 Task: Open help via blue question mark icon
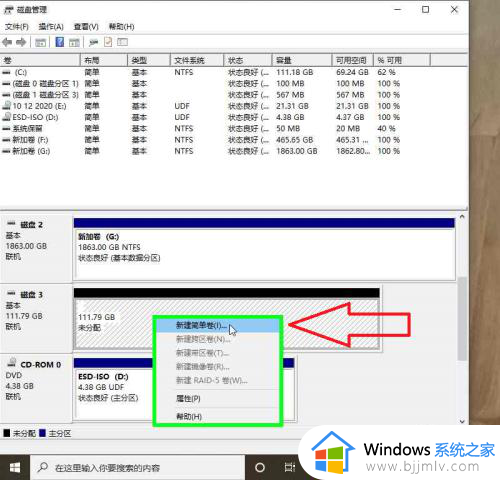pos(60,42)
